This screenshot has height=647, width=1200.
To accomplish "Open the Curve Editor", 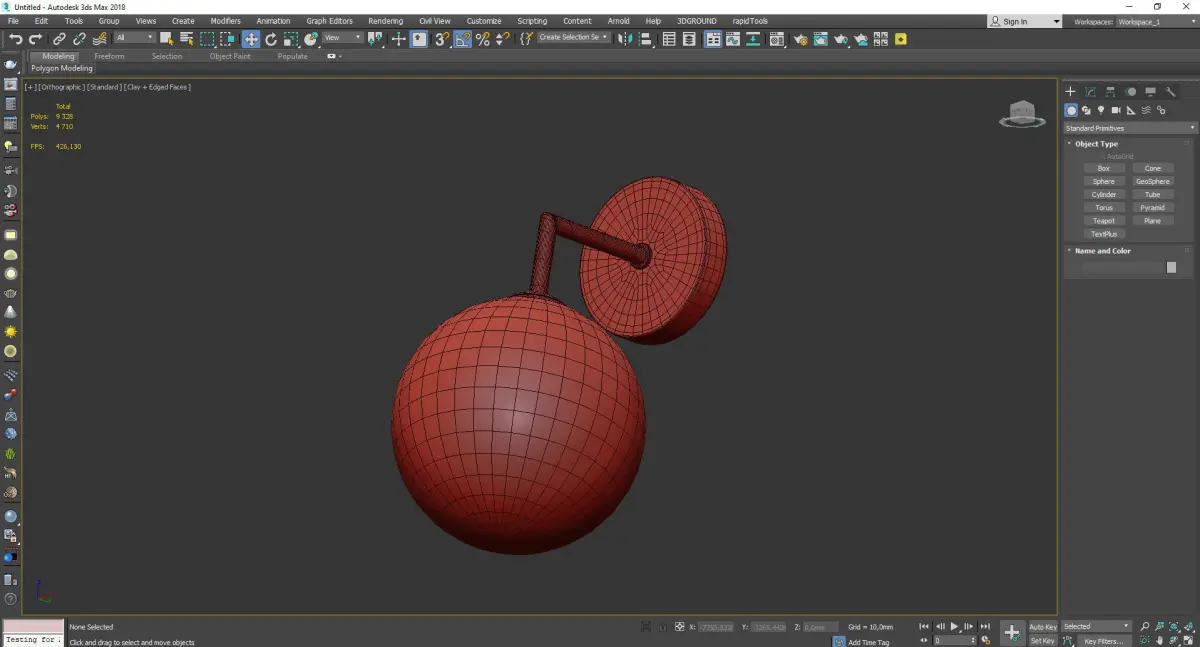I will click(x=732, y=39).
